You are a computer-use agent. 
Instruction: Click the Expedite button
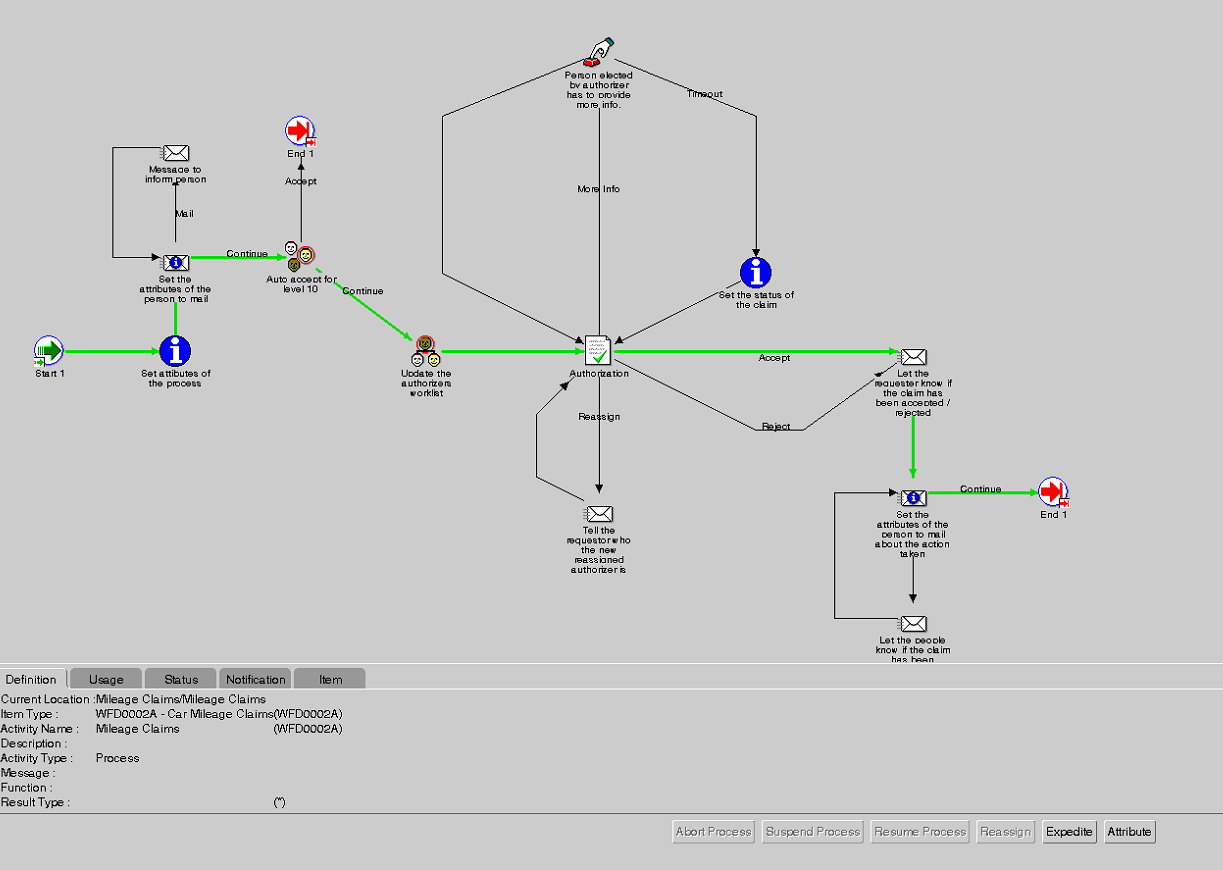[x=1070, y=832]
